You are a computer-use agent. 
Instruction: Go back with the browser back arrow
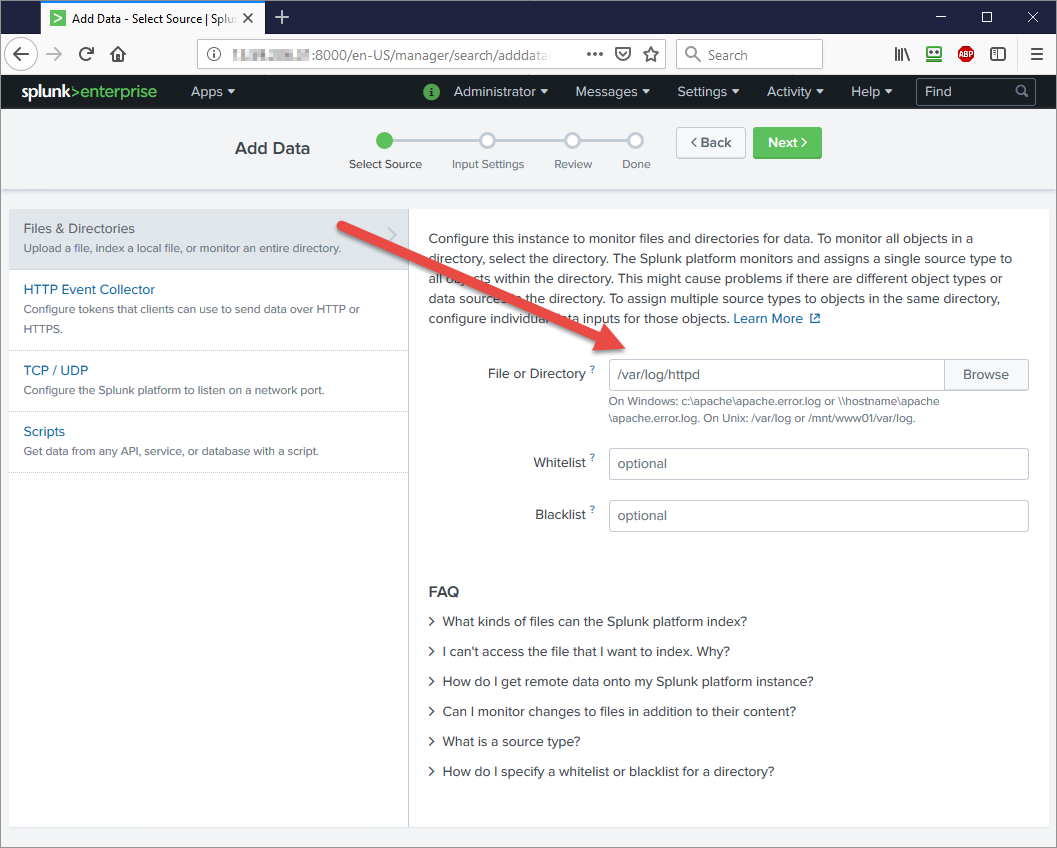coord(21,54)
